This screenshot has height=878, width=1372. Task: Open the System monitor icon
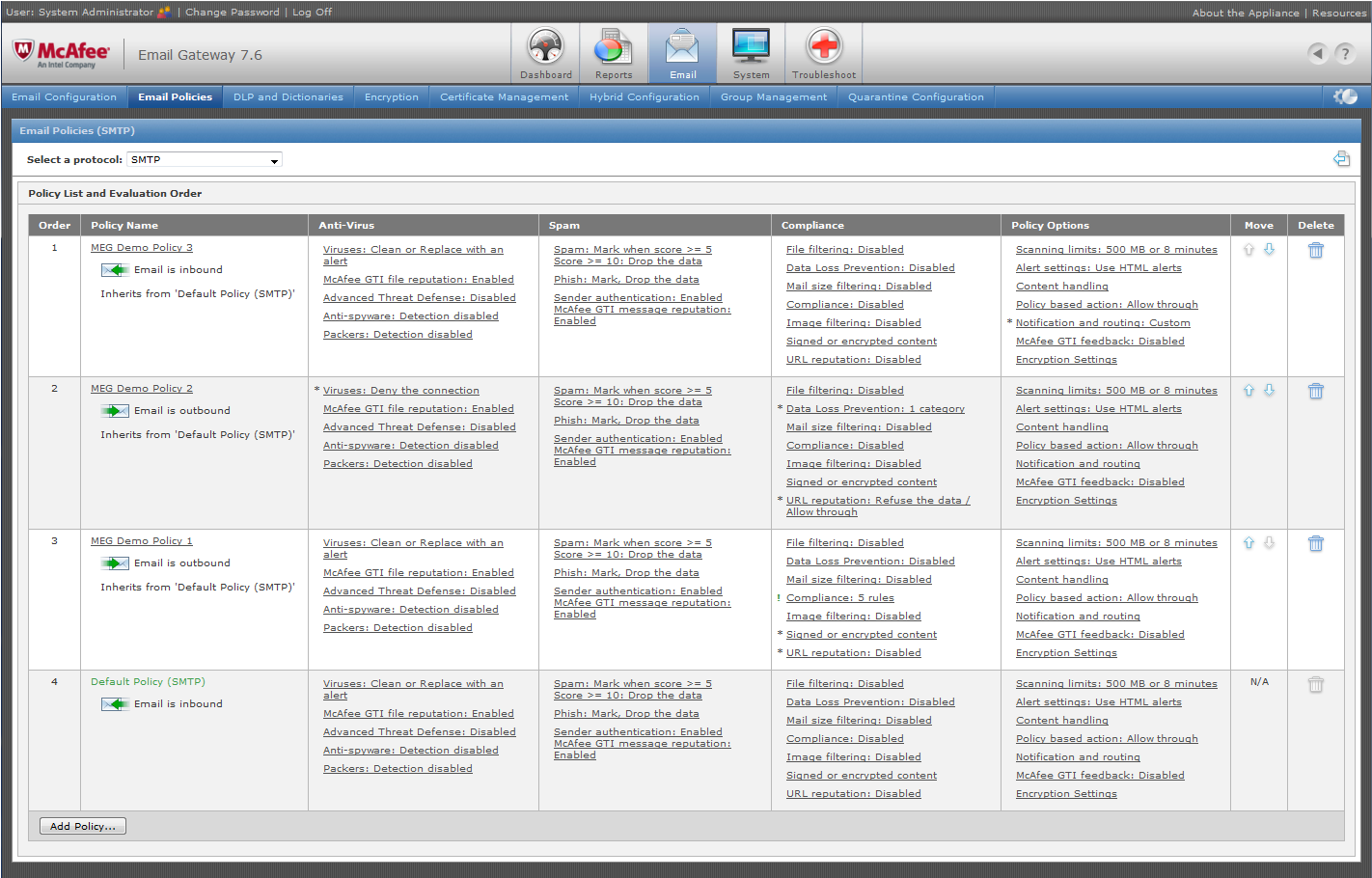[751, 47]
